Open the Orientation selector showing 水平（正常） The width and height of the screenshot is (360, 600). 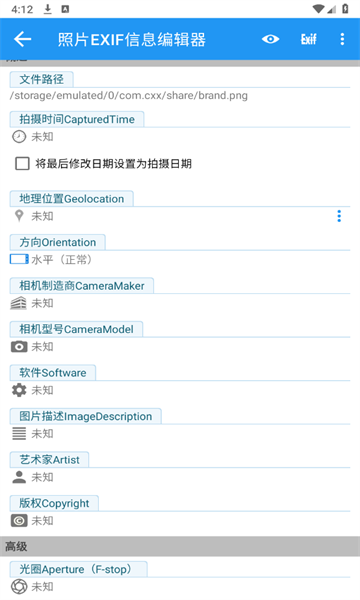[51, 260]
